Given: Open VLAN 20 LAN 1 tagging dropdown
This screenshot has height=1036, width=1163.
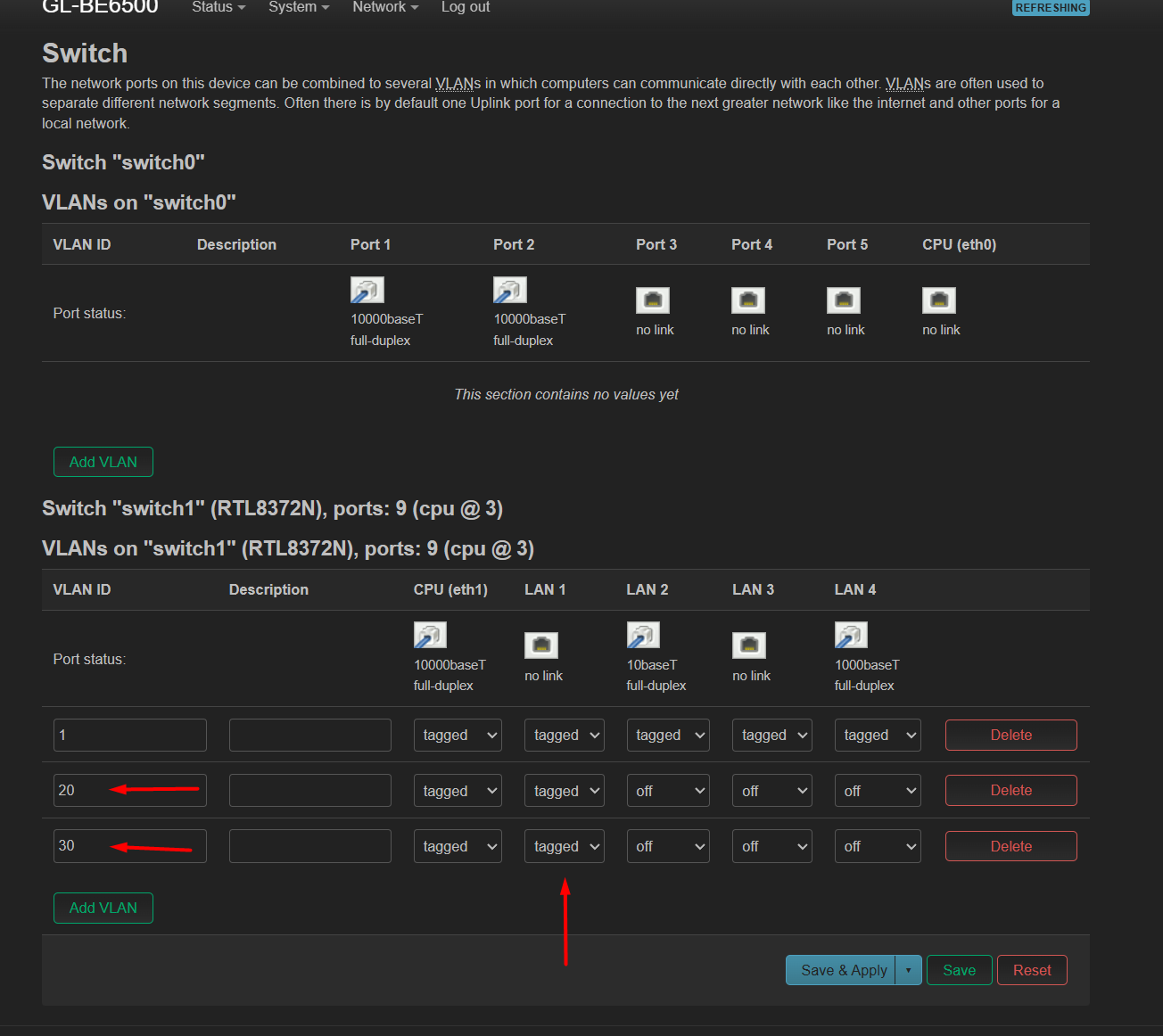Looking at the screenshot, I should click(565, 791).
